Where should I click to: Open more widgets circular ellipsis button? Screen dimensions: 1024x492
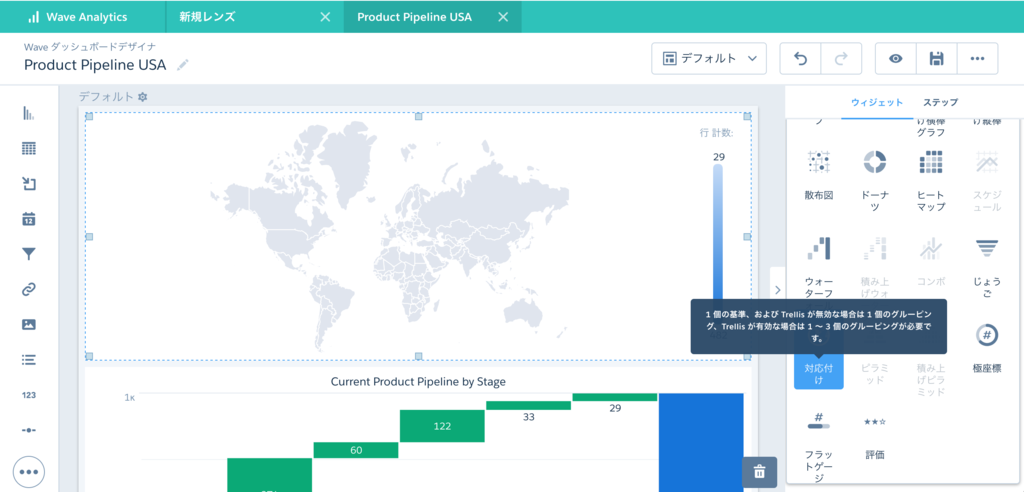pos(29,472)
